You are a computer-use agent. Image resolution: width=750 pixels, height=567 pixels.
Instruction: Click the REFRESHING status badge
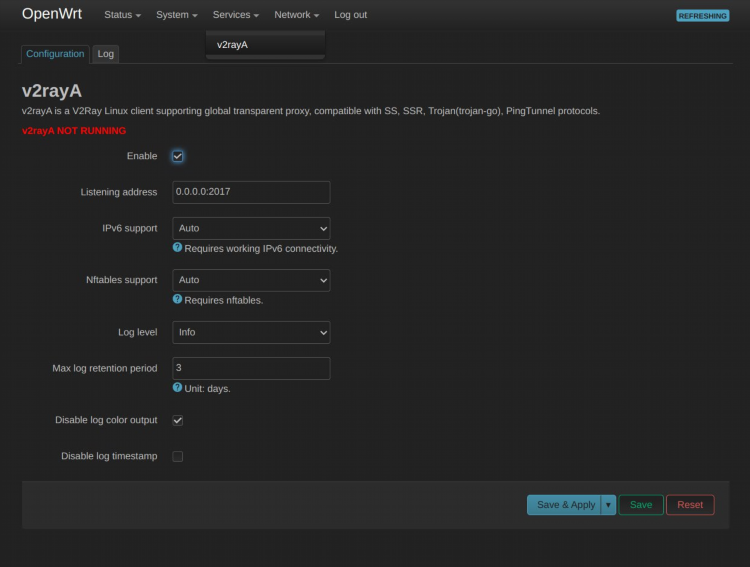tap(703, 16)
